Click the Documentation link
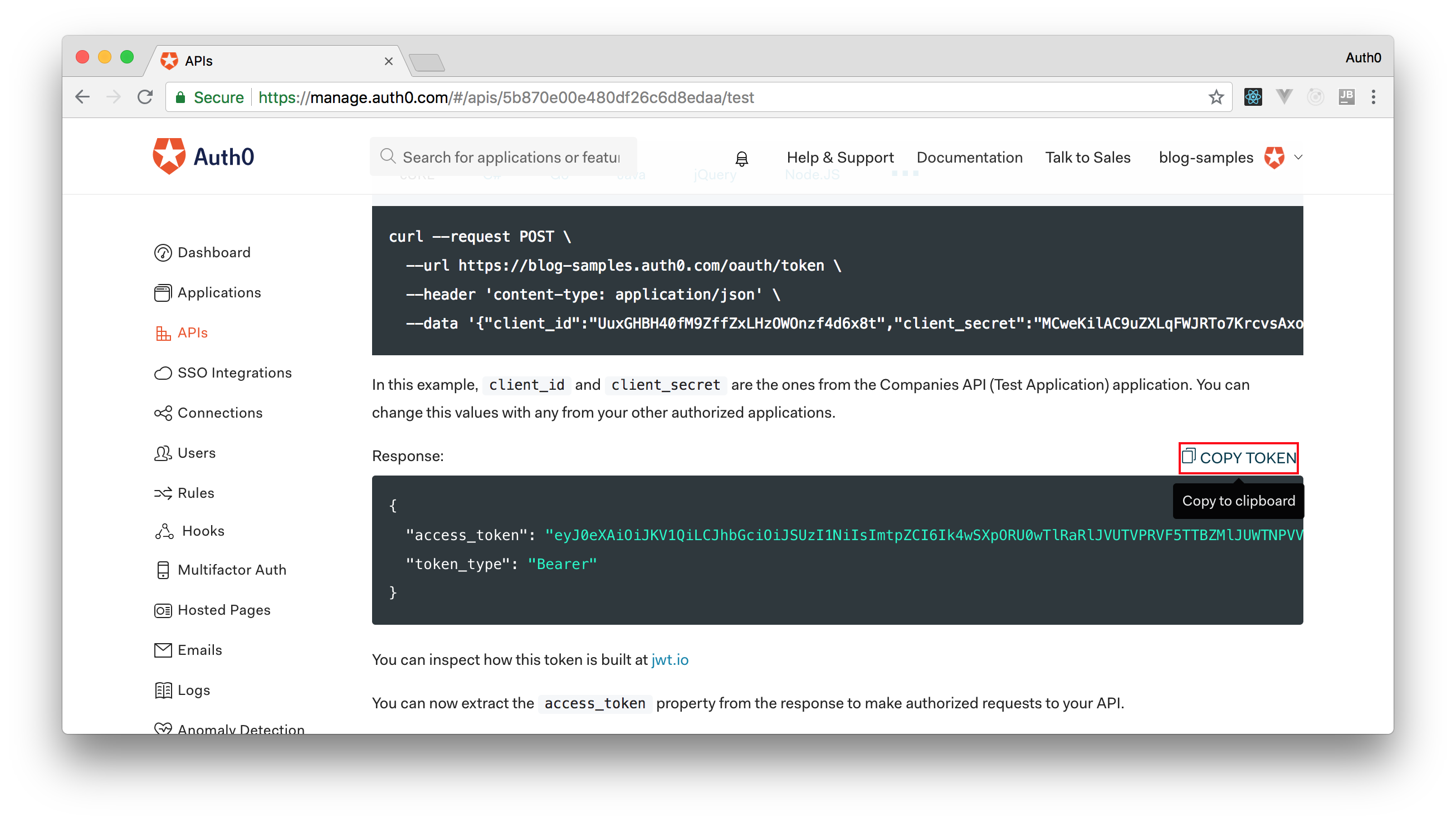The height and width of the screenshot is (823, 1456). click(969, 157)
